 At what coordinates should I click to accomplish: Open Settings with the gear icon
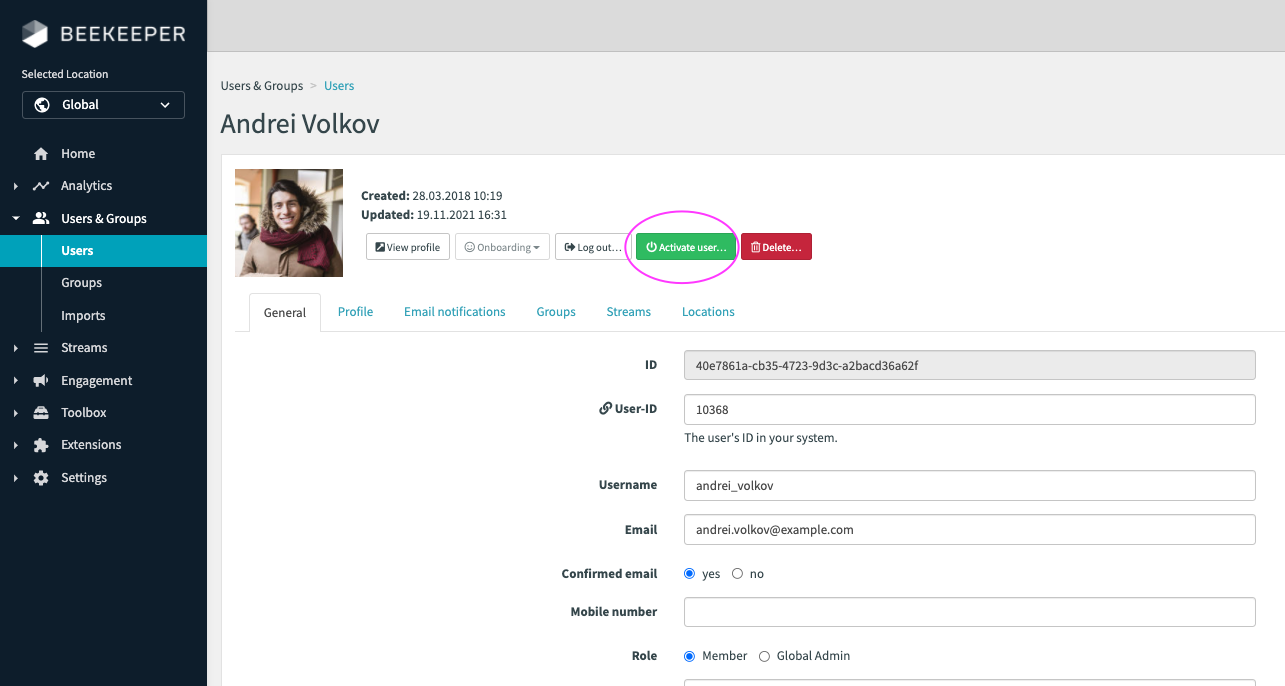click(40, 477)
